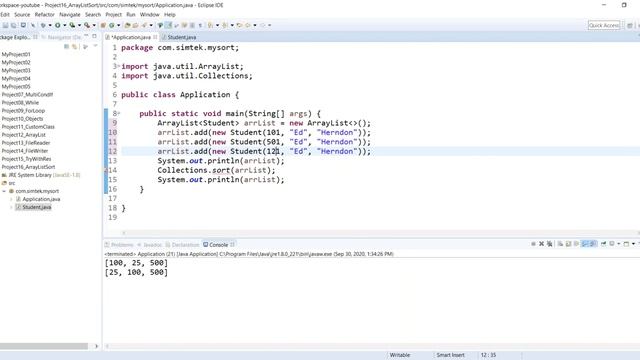Image resolution: width=640 pixels, height=360 pixels.
Task: Toggle Word Wrap in Console toolbar
Action: click(576, 244)
